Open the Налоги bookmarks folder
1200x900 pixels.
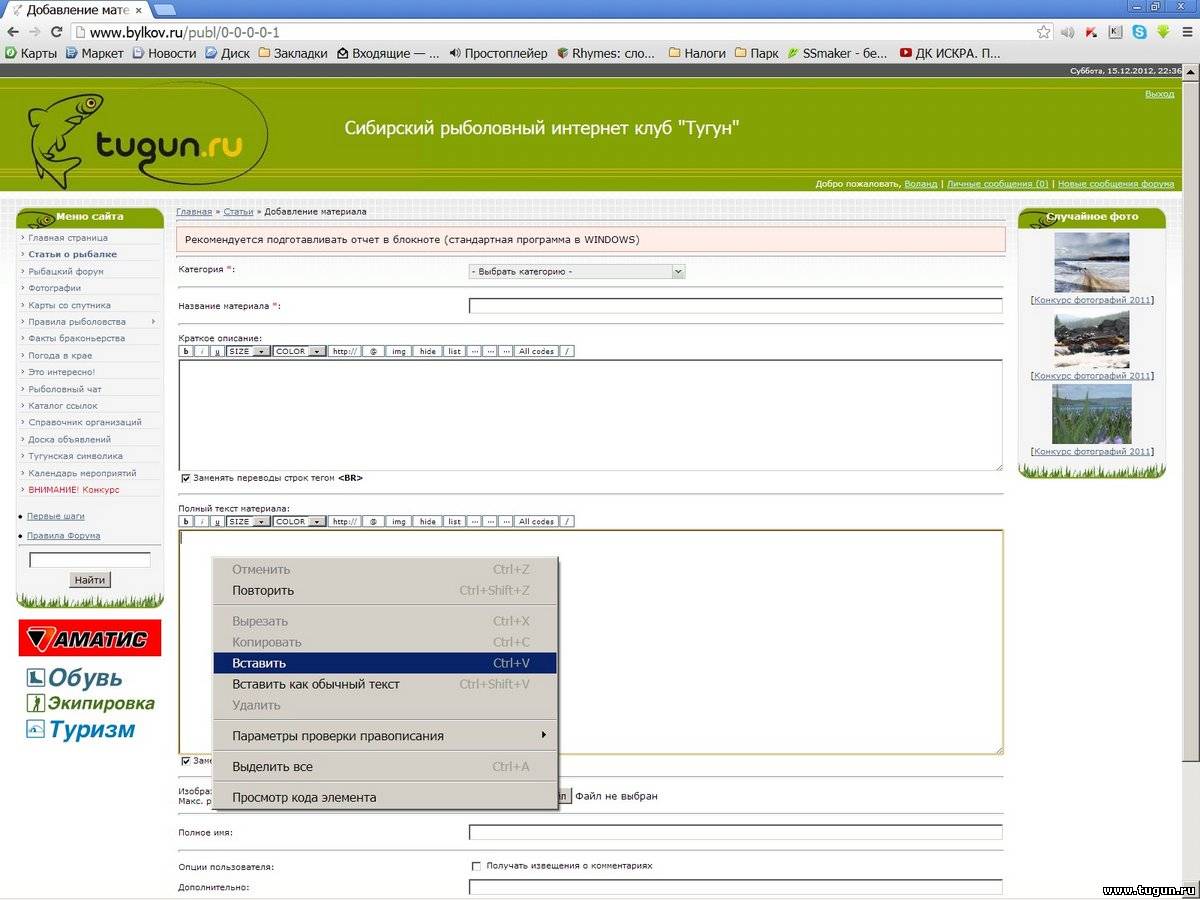point(697,53)
